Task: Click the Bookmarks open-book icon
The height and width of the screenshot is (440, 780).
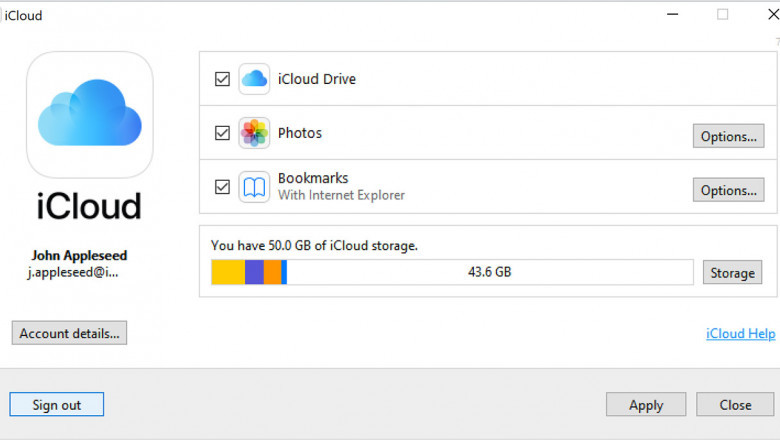Action: [x=254, y=187]
